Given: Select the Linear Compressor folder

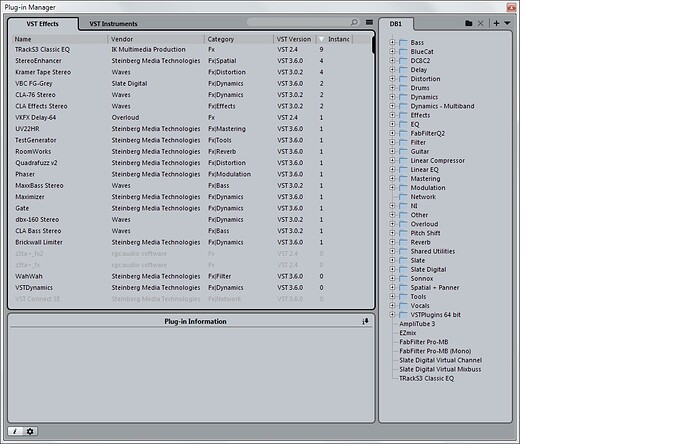Looking at the screenshot, I should [x=432, y=161].
